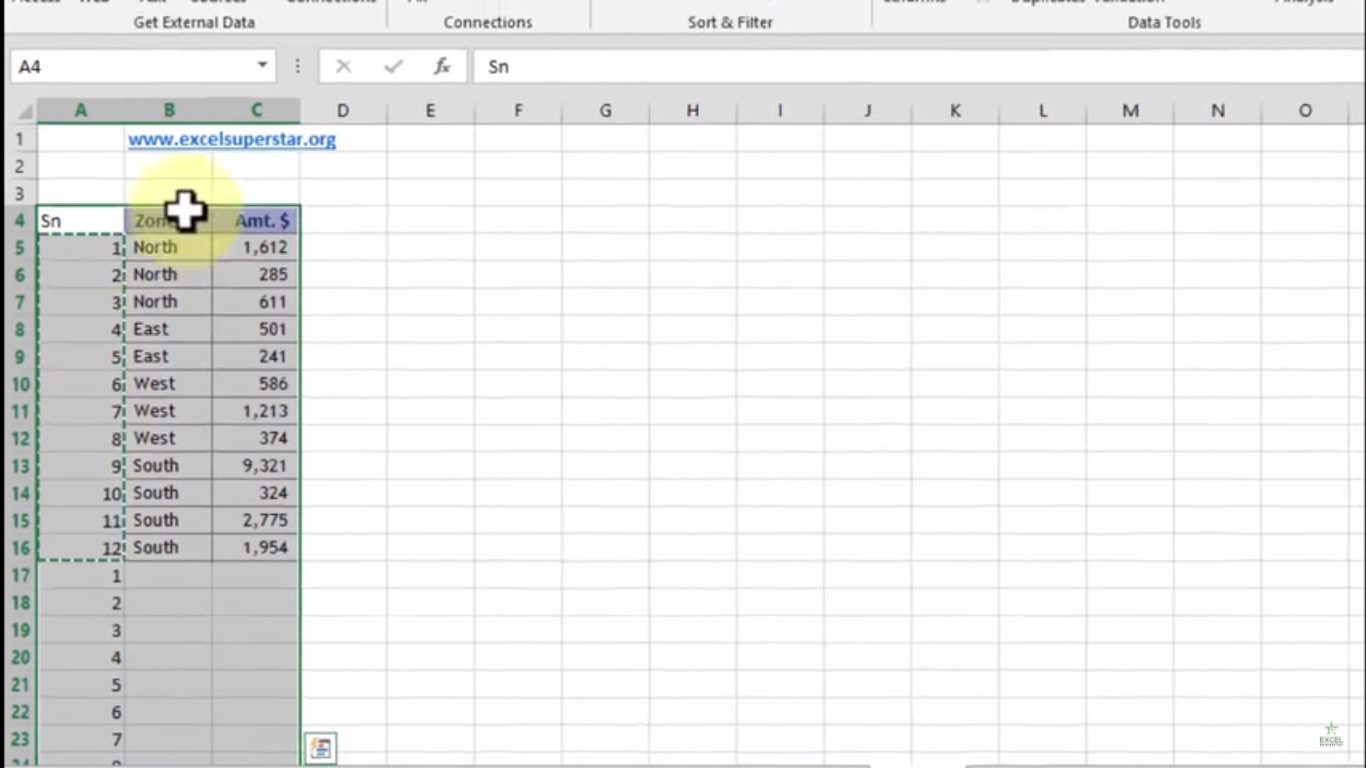
Task: Click the cell with amount 1,954
Action: [256, 548]
